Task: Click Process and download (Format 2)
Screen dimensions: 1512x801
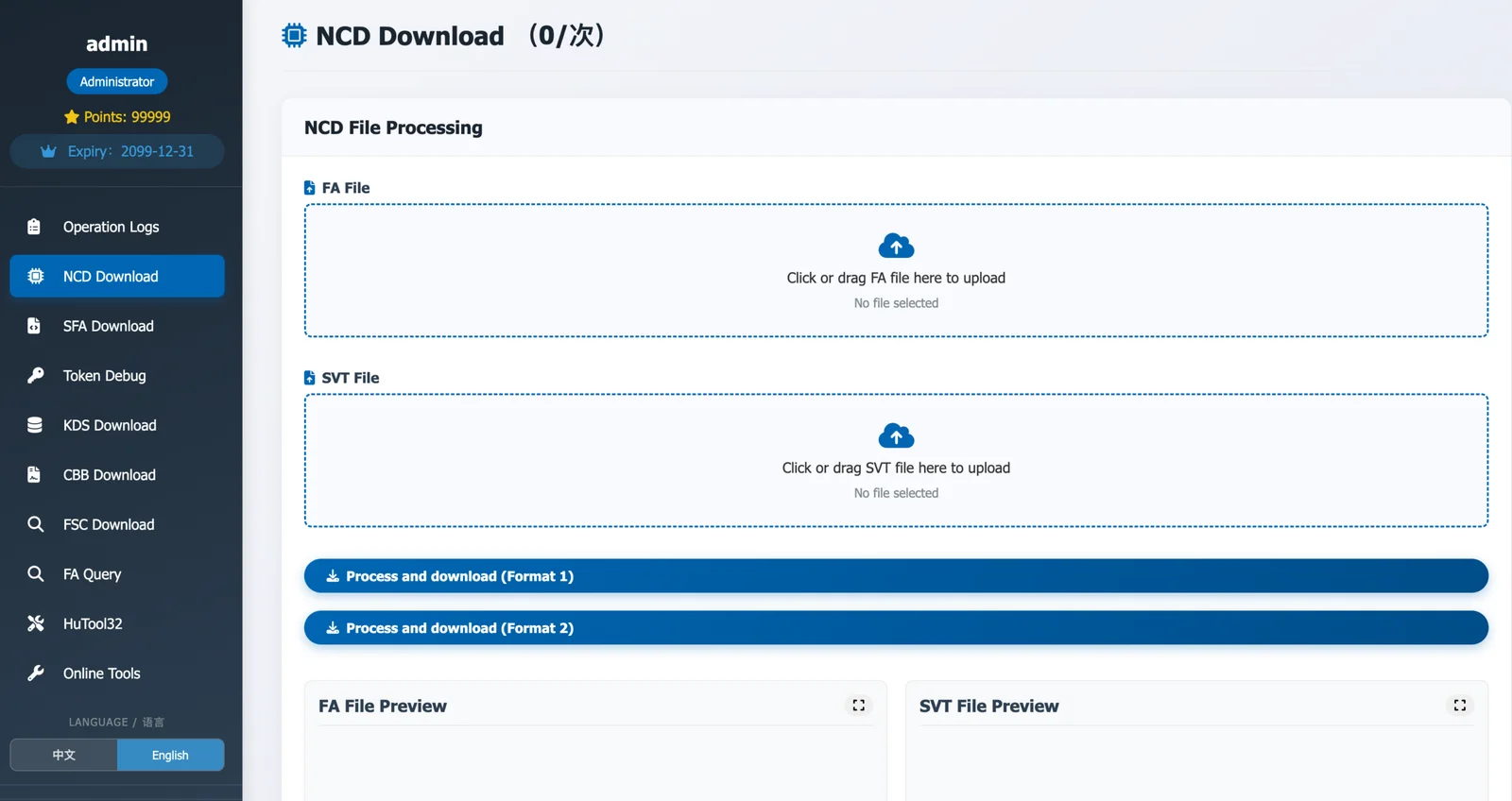Action: point(896,628)
